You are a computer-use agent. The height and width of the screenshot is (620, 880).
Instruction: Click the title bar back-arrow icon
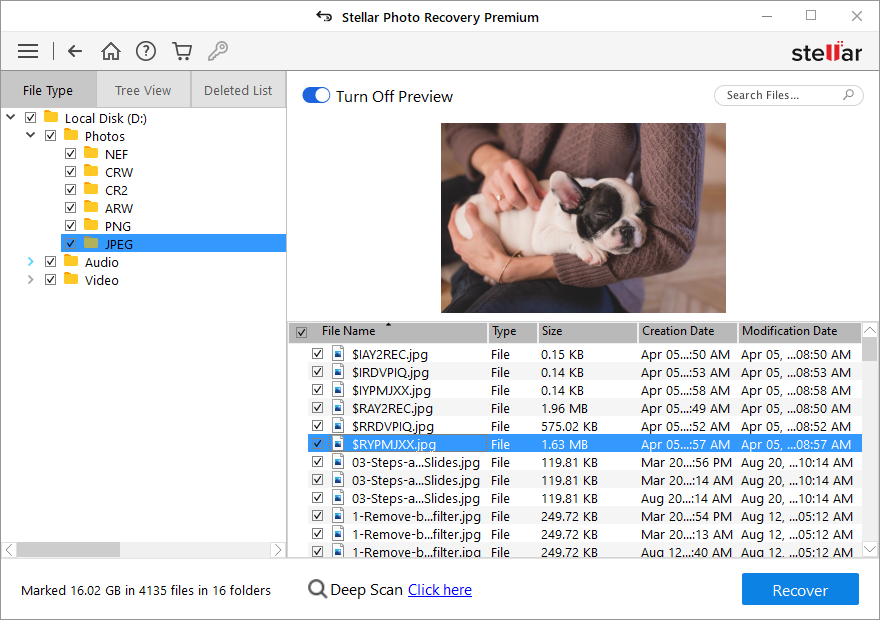click(x=324, y=16)
